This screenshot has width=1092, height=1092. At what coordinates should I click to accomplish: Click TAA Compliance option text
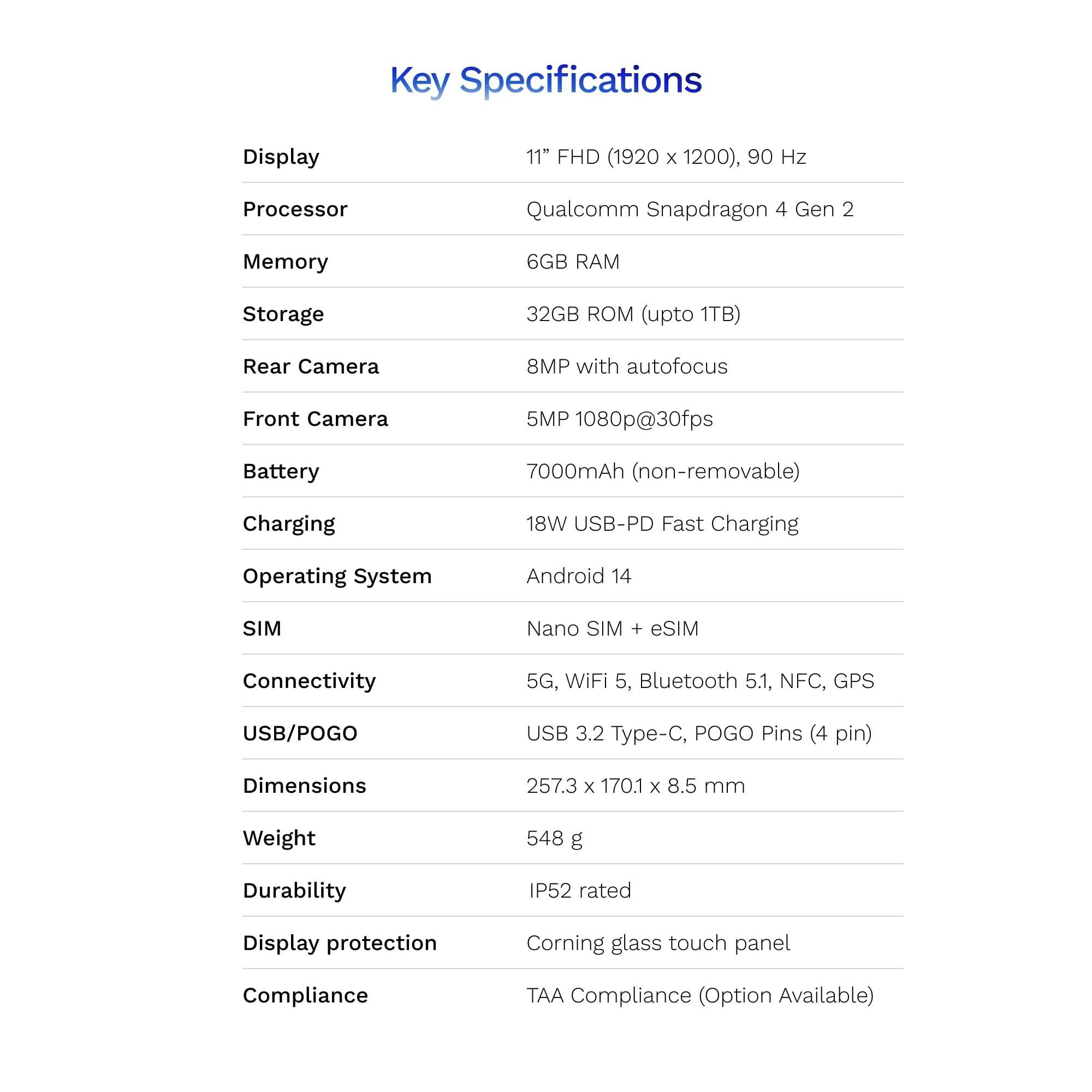pos(700,996)
